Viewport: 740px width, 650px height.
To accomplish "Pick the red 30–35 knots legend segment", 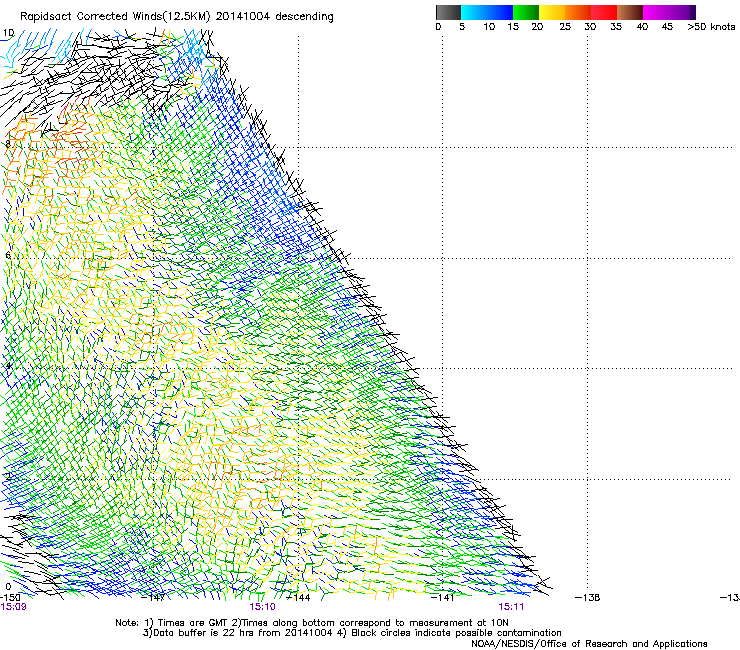I will (604, 12).
